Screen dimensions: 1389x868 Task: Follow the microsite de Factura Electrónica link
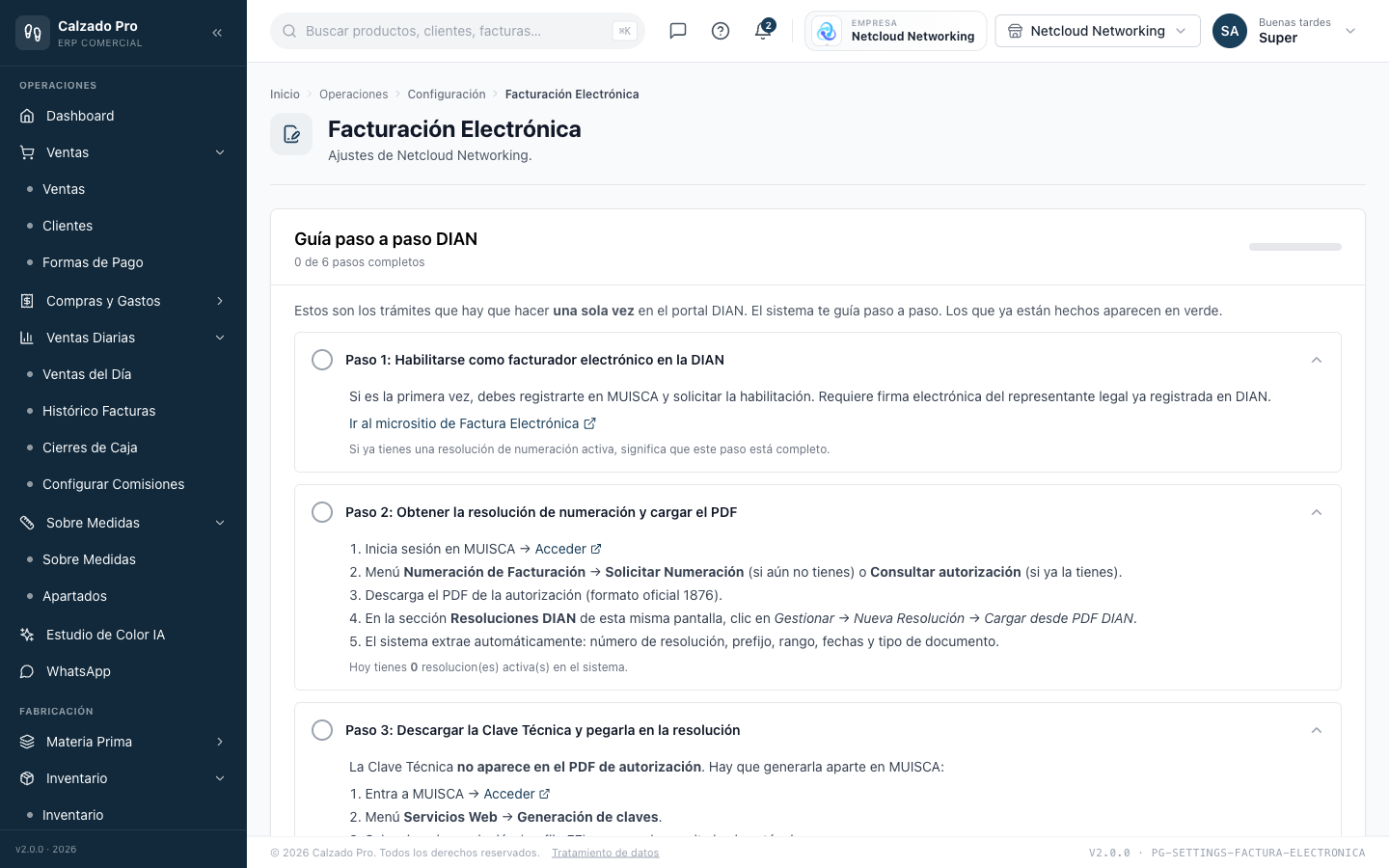tap(473, 423)
